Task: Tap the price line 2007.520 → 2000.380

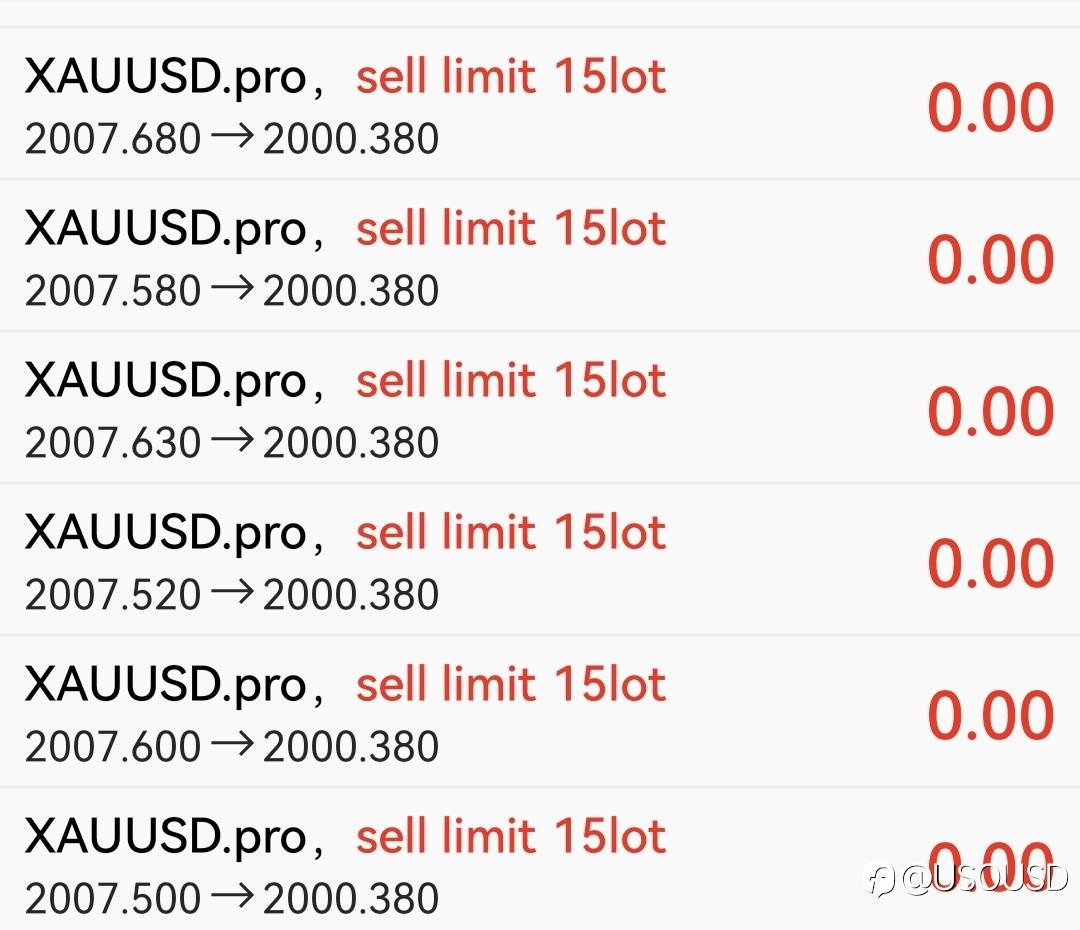Action: click(232, 595)
